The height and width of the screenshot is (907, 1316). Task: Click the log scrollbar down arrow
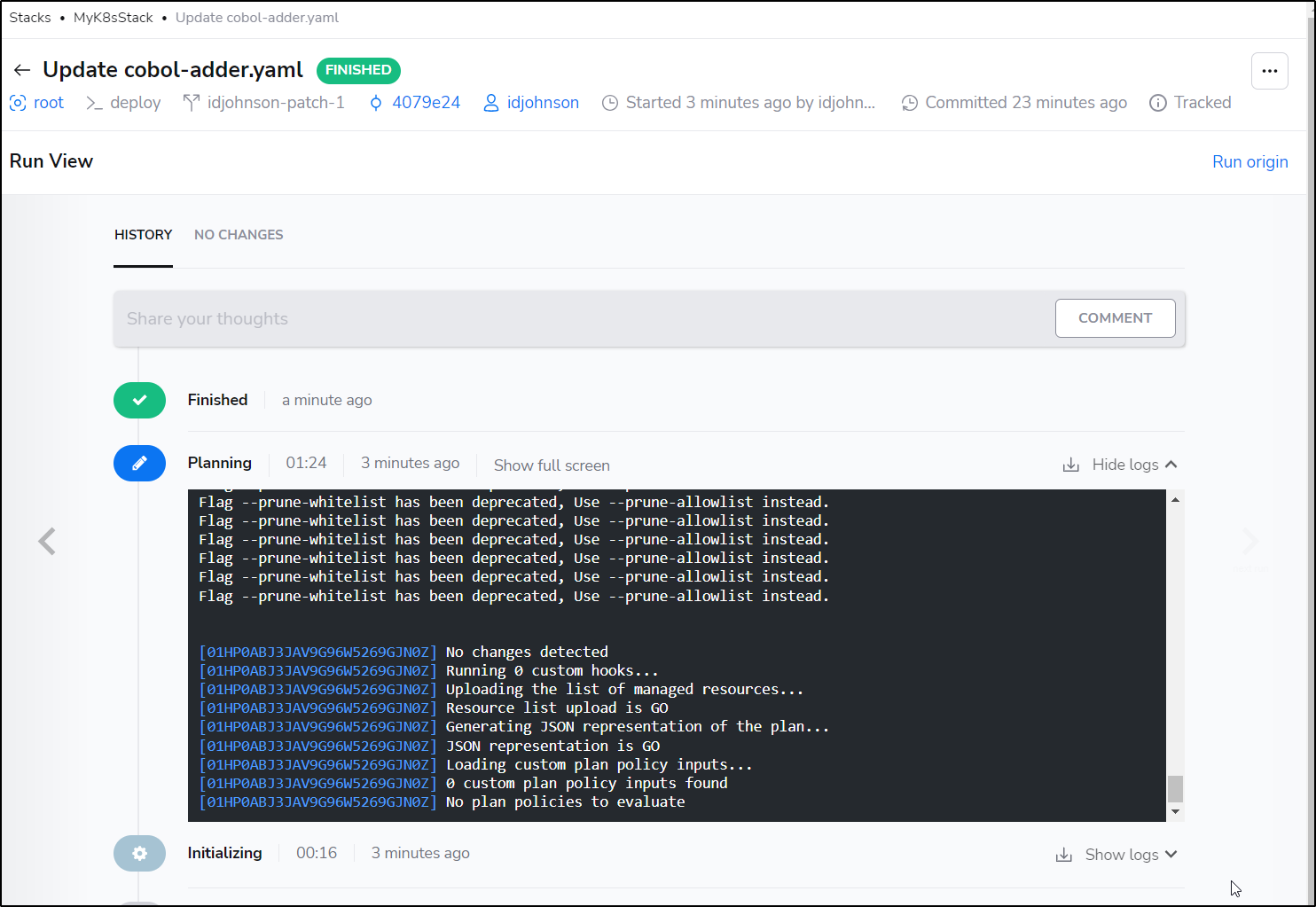point(1175,811)
